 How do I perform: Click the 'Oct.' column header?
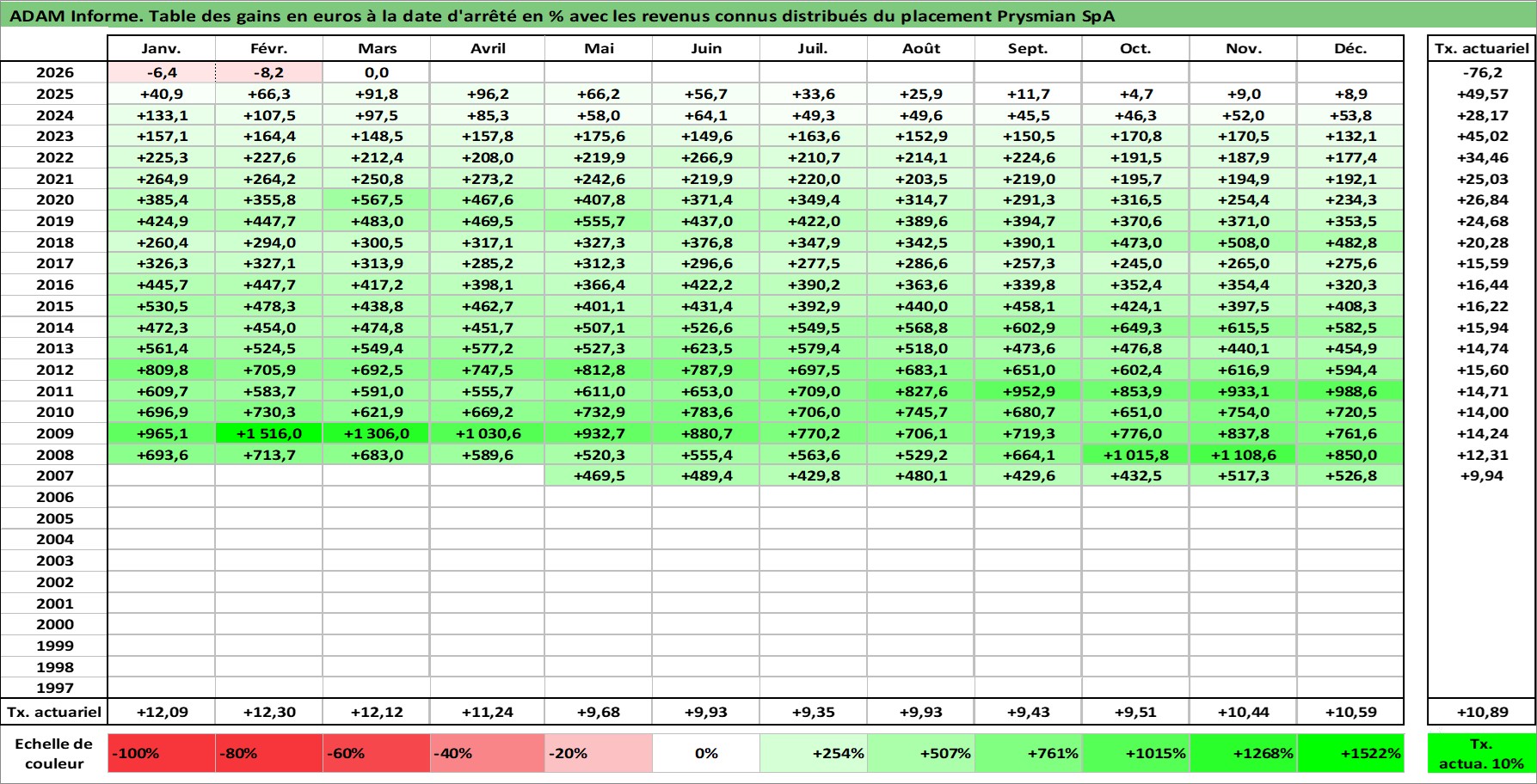point(1136,49)
